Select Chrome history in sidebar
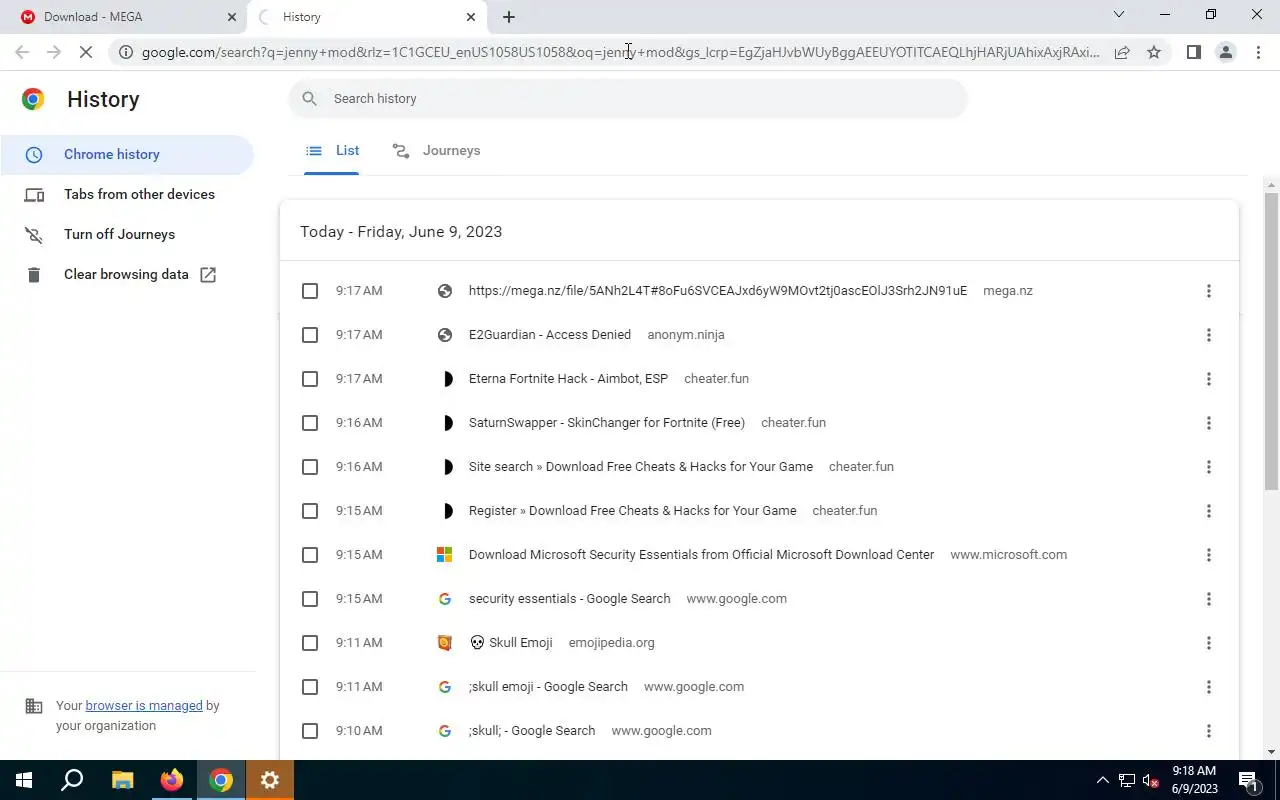1280x800 pixels. tap(127, 155)
